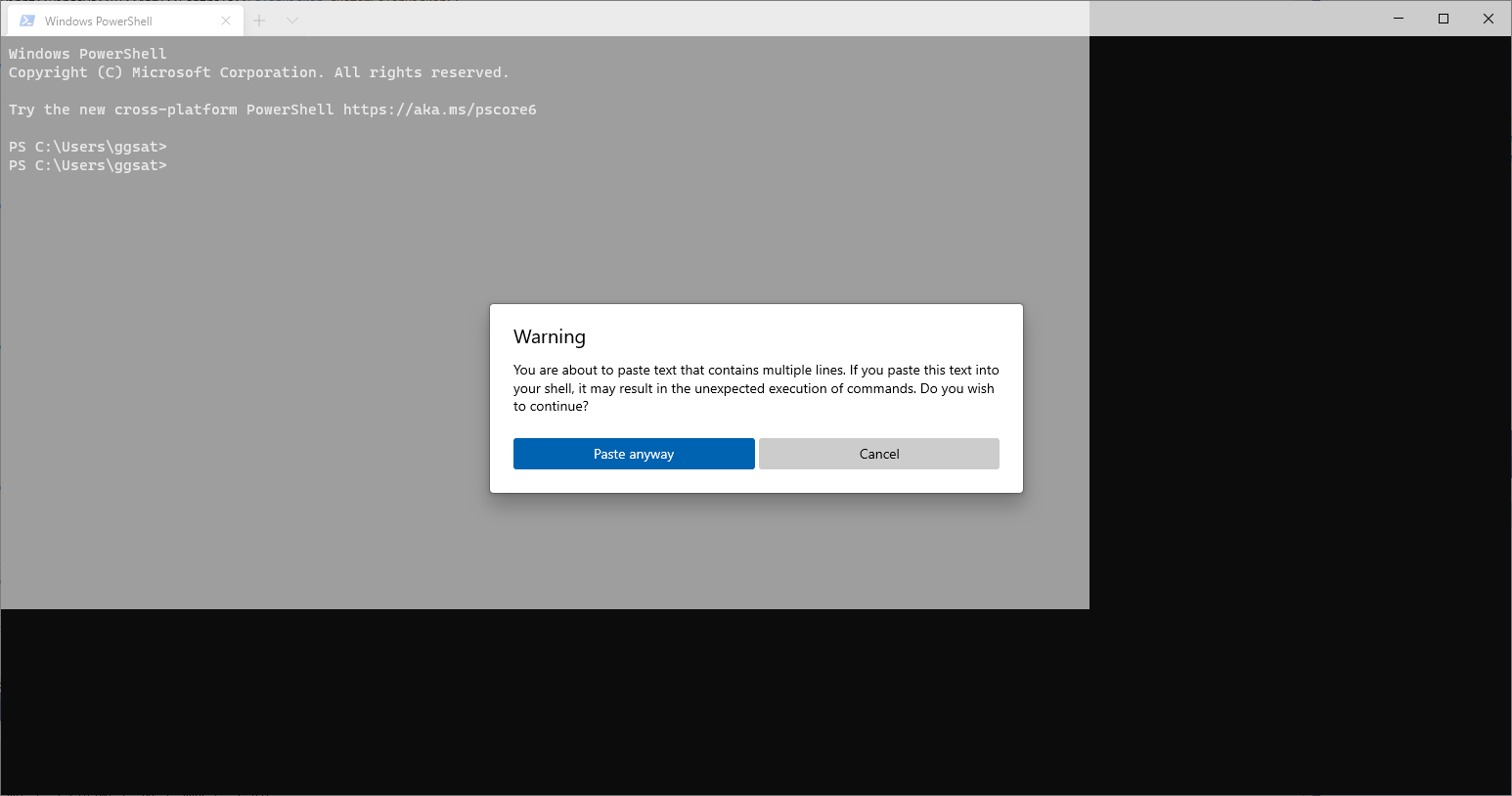Click the downward chevron right of the plus

pyautogui.click(x=291, y=20)
